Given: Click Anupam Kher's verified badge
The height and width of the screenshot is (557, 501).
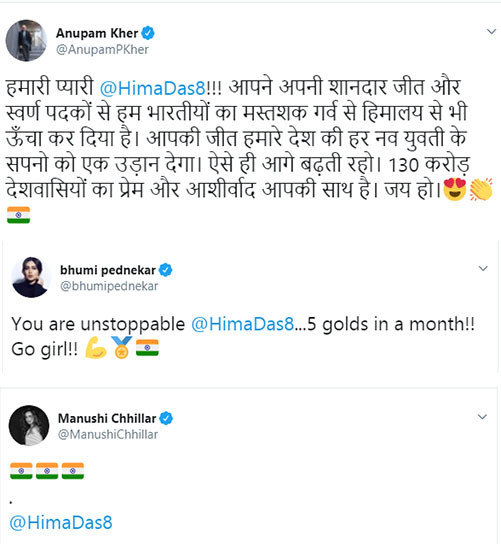Looking at the screenshot, I should (x=148, y=33).
